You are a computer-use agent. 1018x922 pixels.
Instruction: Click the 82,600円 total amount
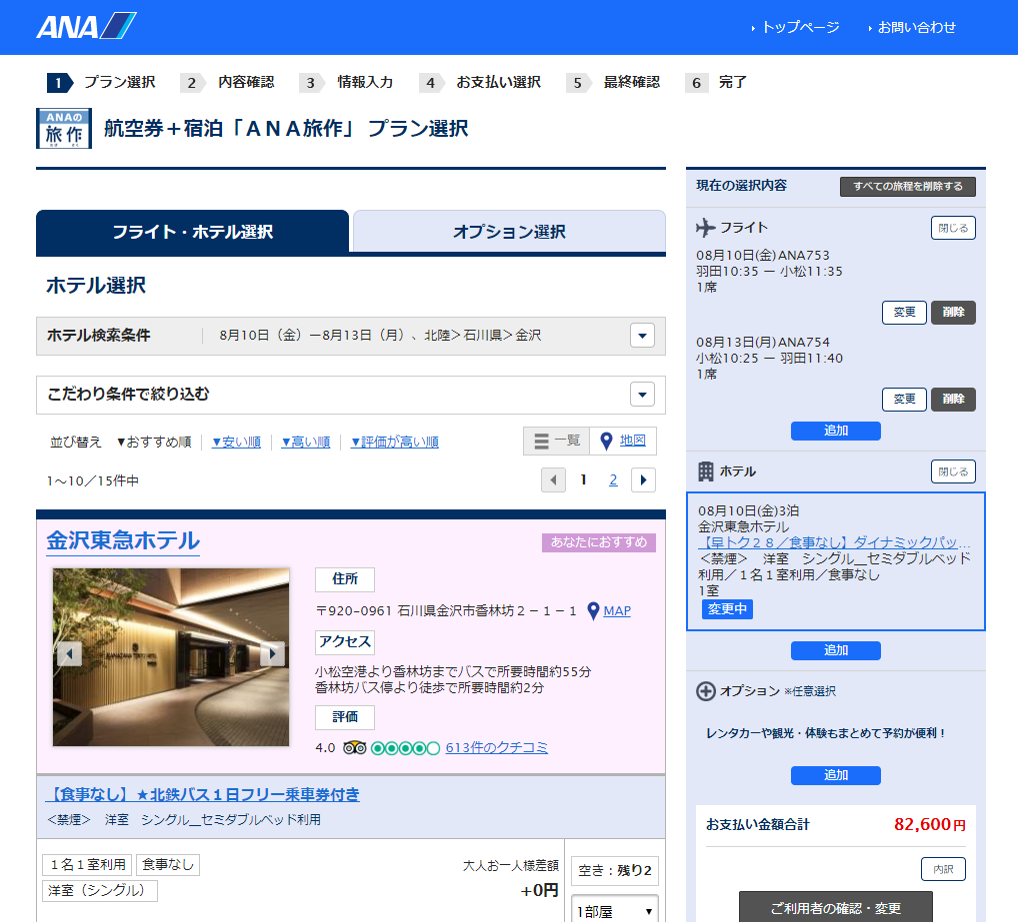[930, 825]
